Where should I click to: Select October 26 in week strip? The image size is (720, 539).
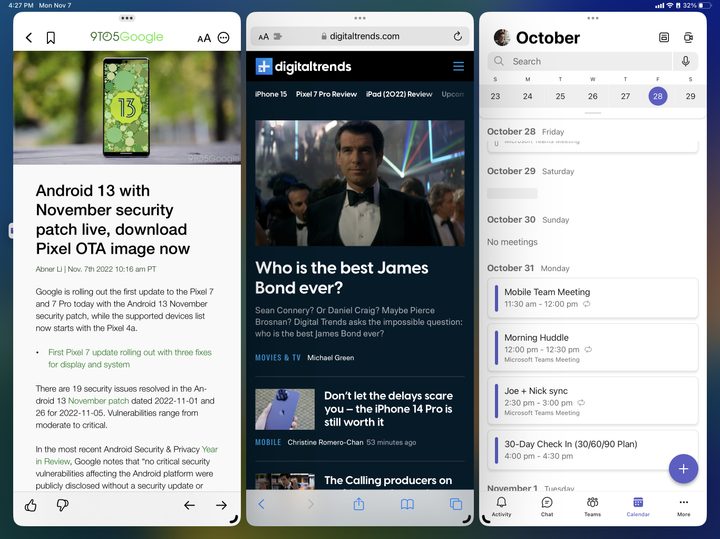(x=593, y=96)
